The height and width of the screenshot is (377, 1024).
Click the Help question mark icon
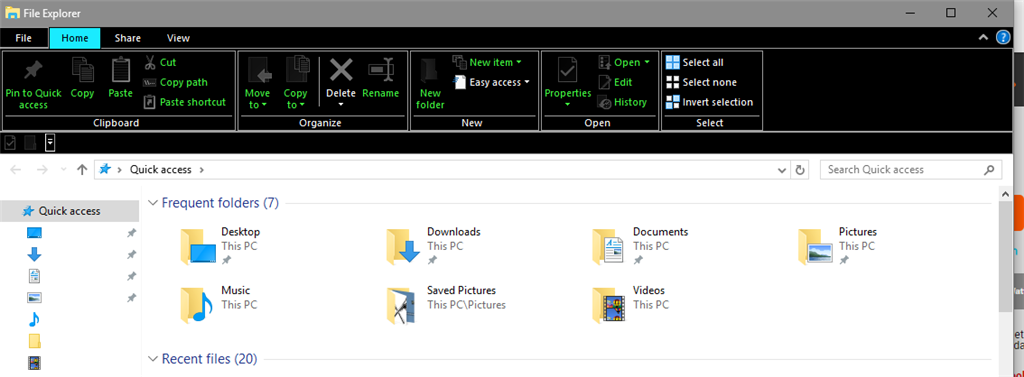(x=1003, y=37)
